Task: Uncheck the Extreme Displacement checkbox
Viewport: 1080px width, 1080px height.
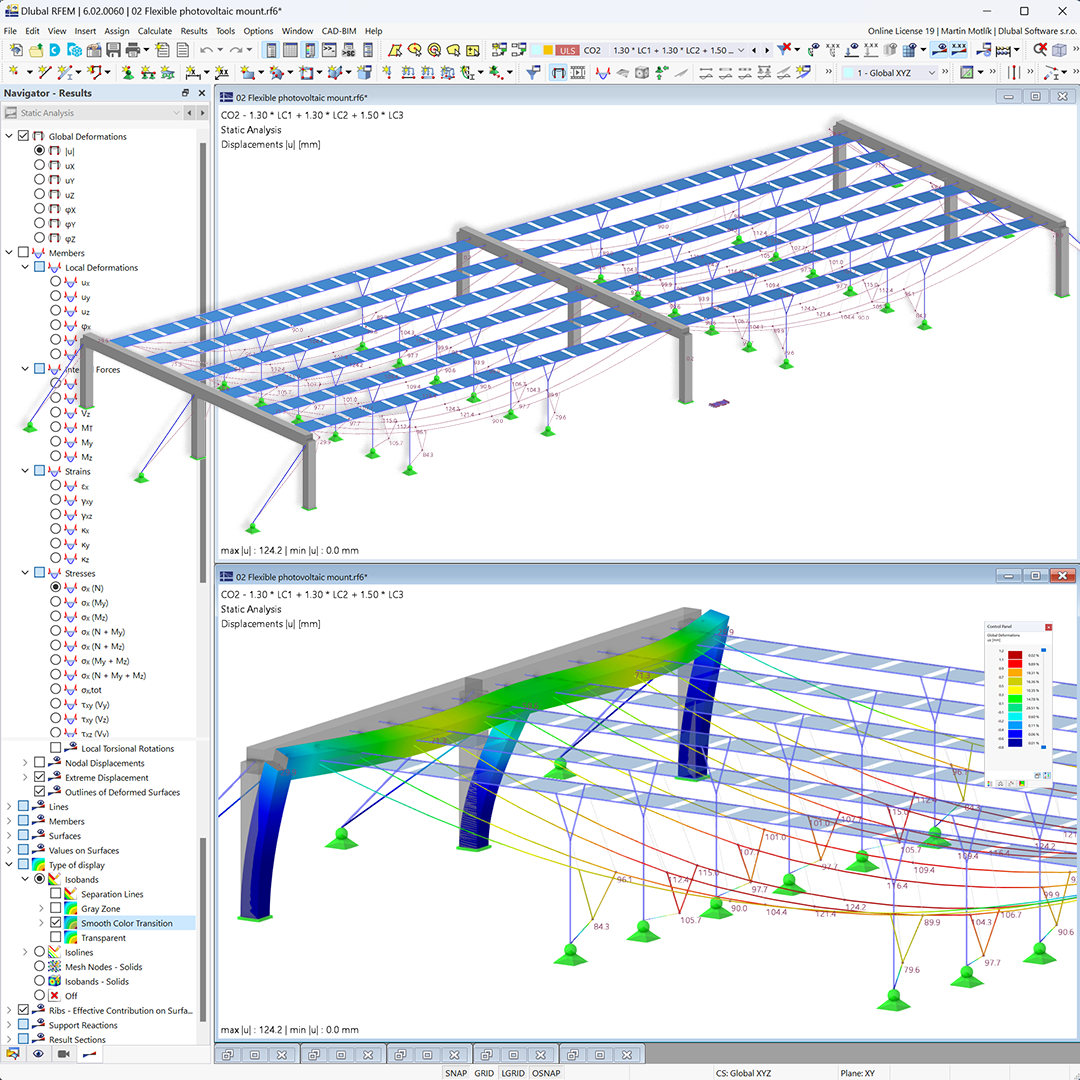Action: [39, 777]
